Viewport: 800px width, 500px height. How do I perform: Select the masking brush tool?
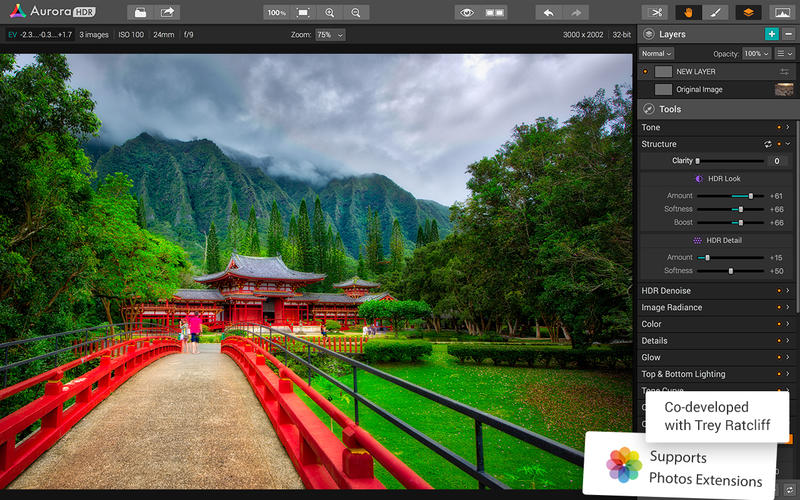(x=715, y=12)
